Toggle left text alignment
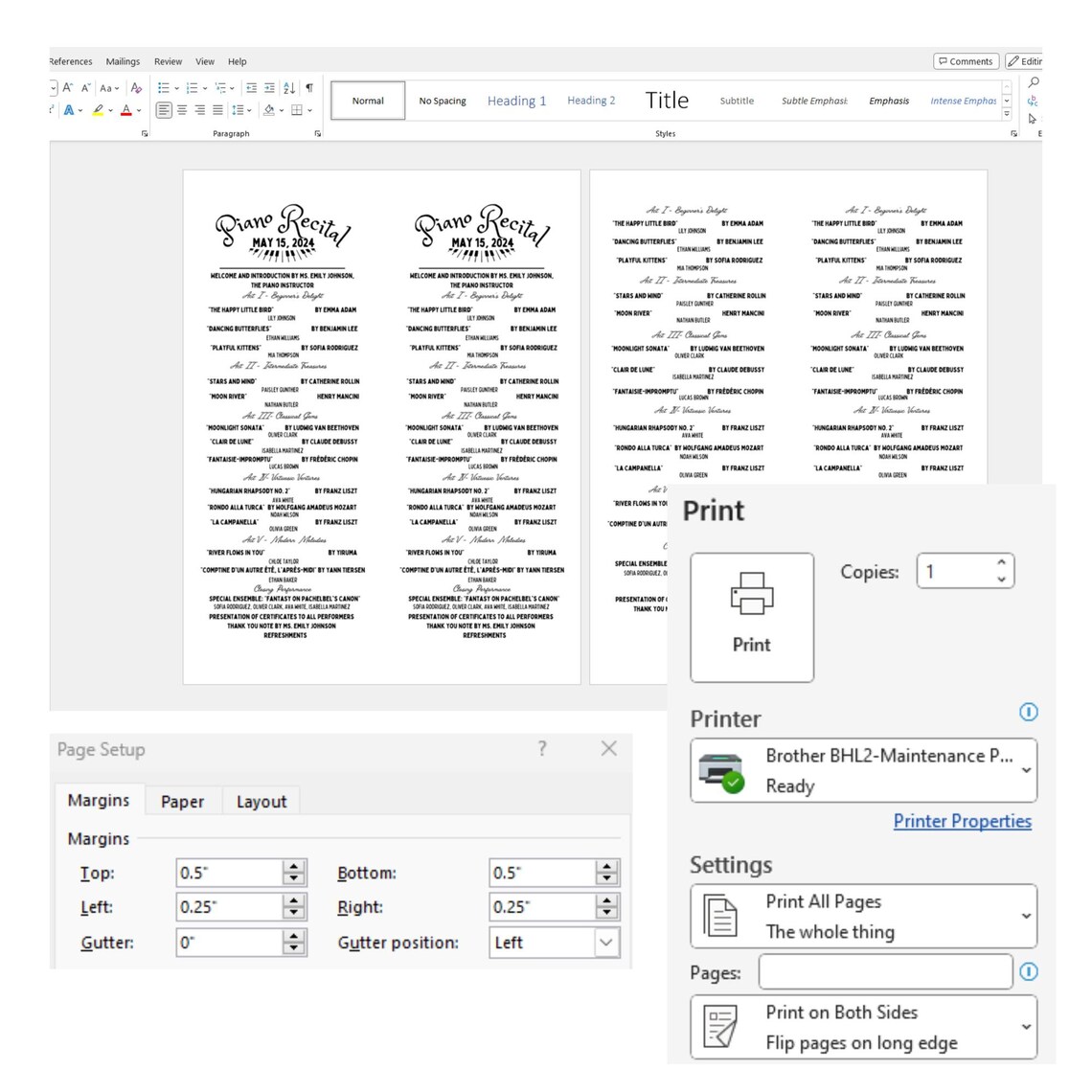Viewport: 1092px width, 1092px height. coord(164,110)
